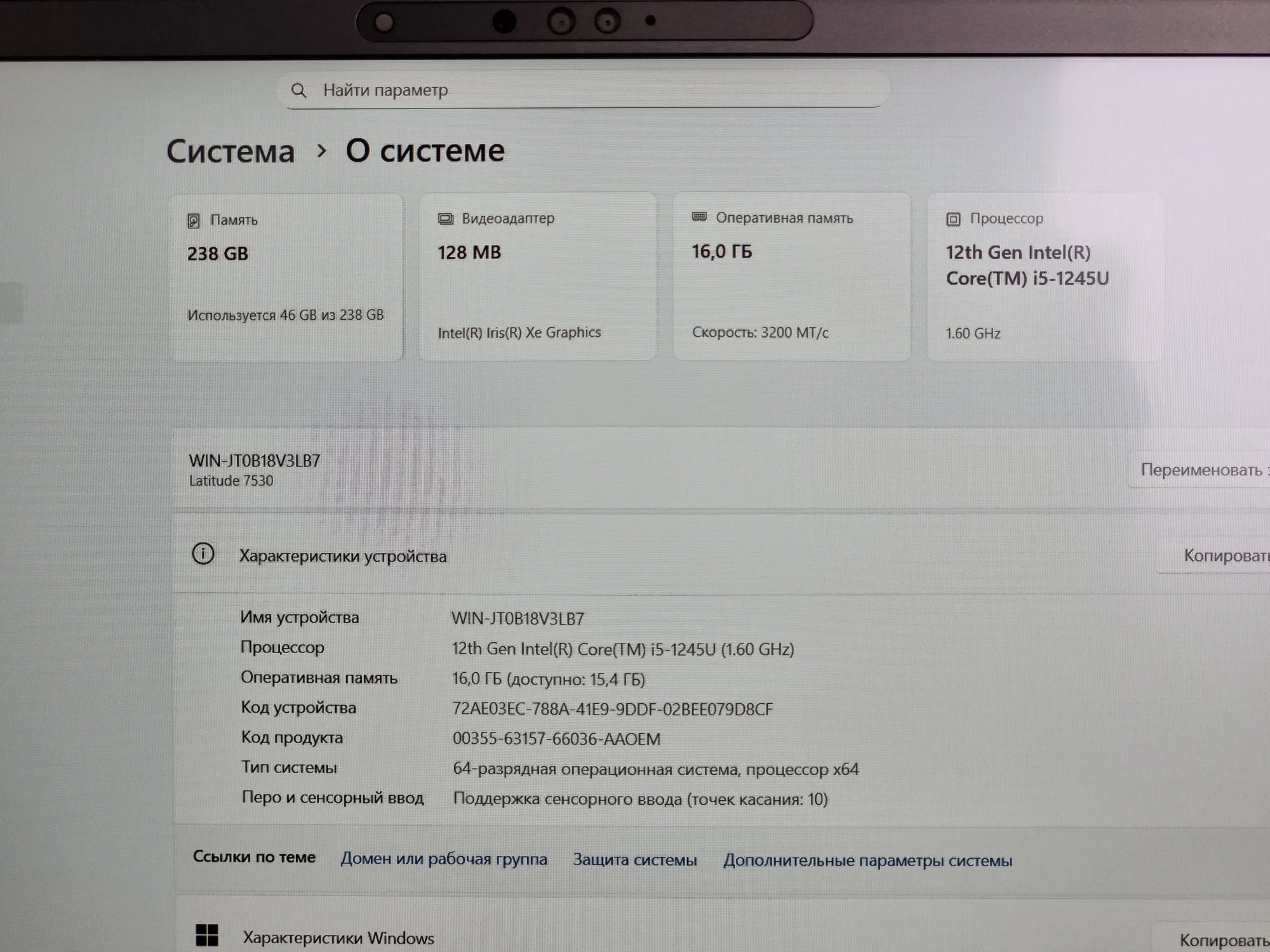The width and height of the screenshot is (1270, 952).
Task: Click the info icon beside Характеристики устройства
Action: (203, 553)
